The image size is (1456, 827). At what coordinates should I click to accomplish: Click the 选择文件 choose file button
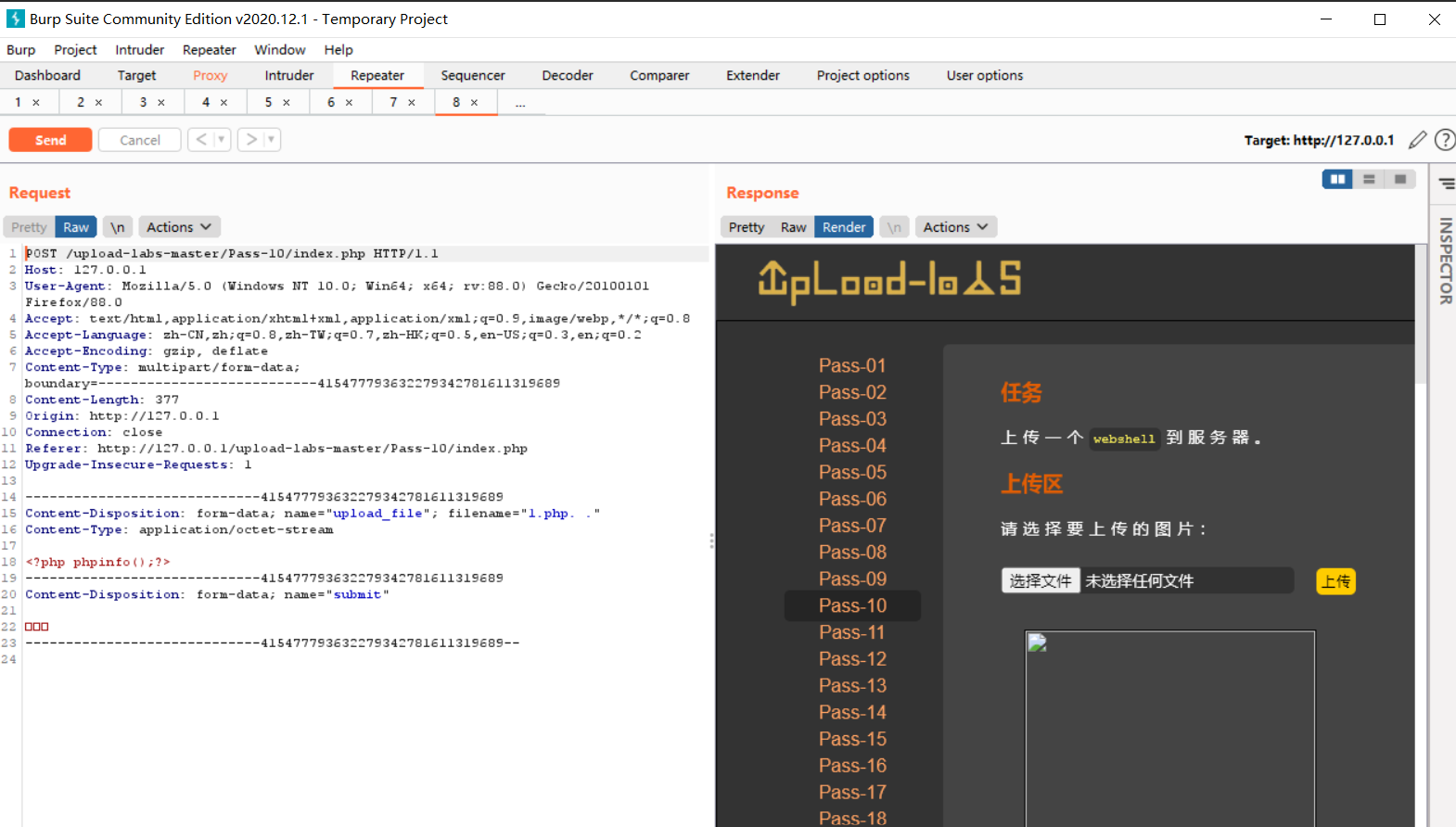pos(1041,581)
